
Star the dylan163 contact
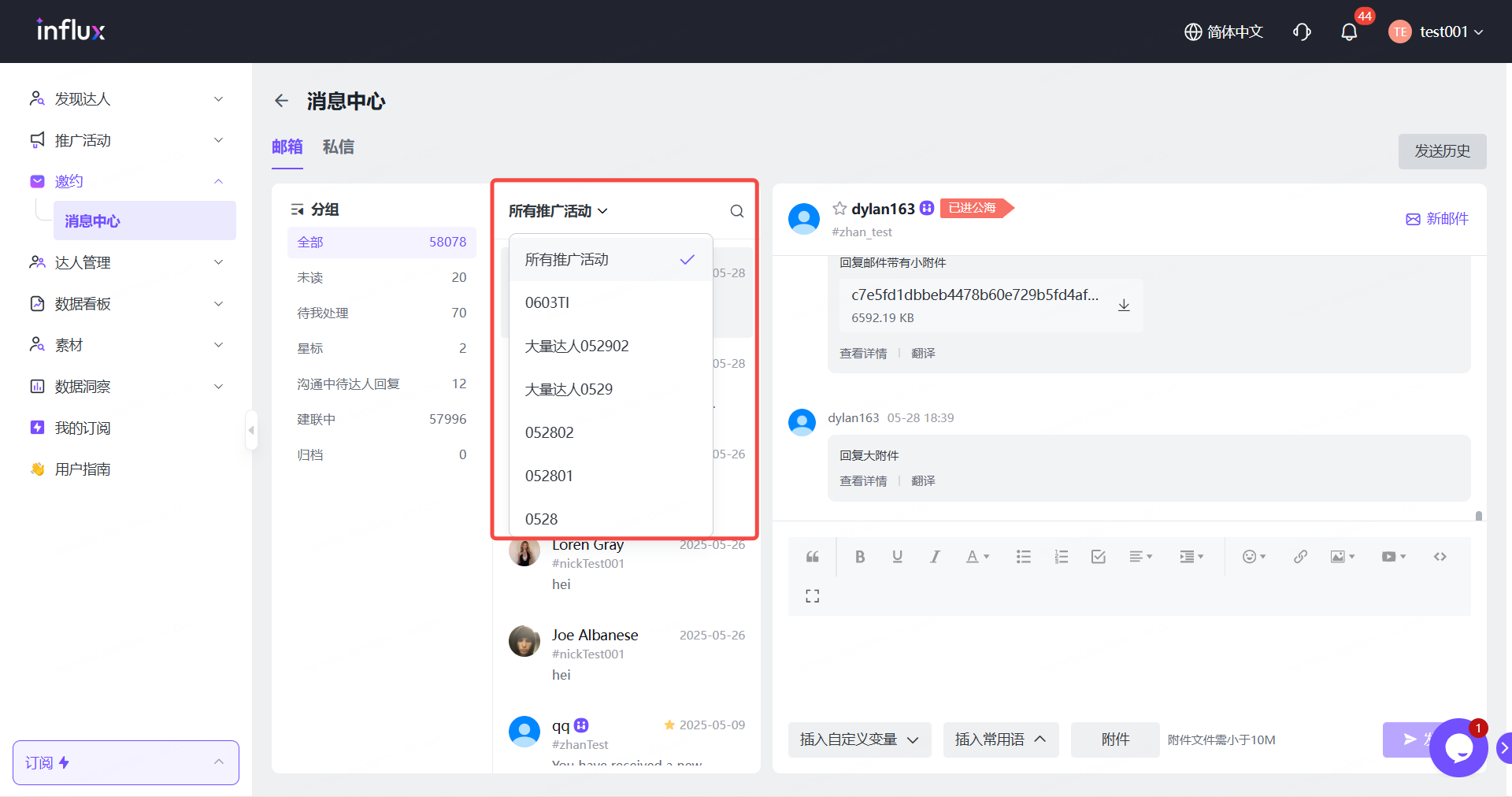(839, 209)
